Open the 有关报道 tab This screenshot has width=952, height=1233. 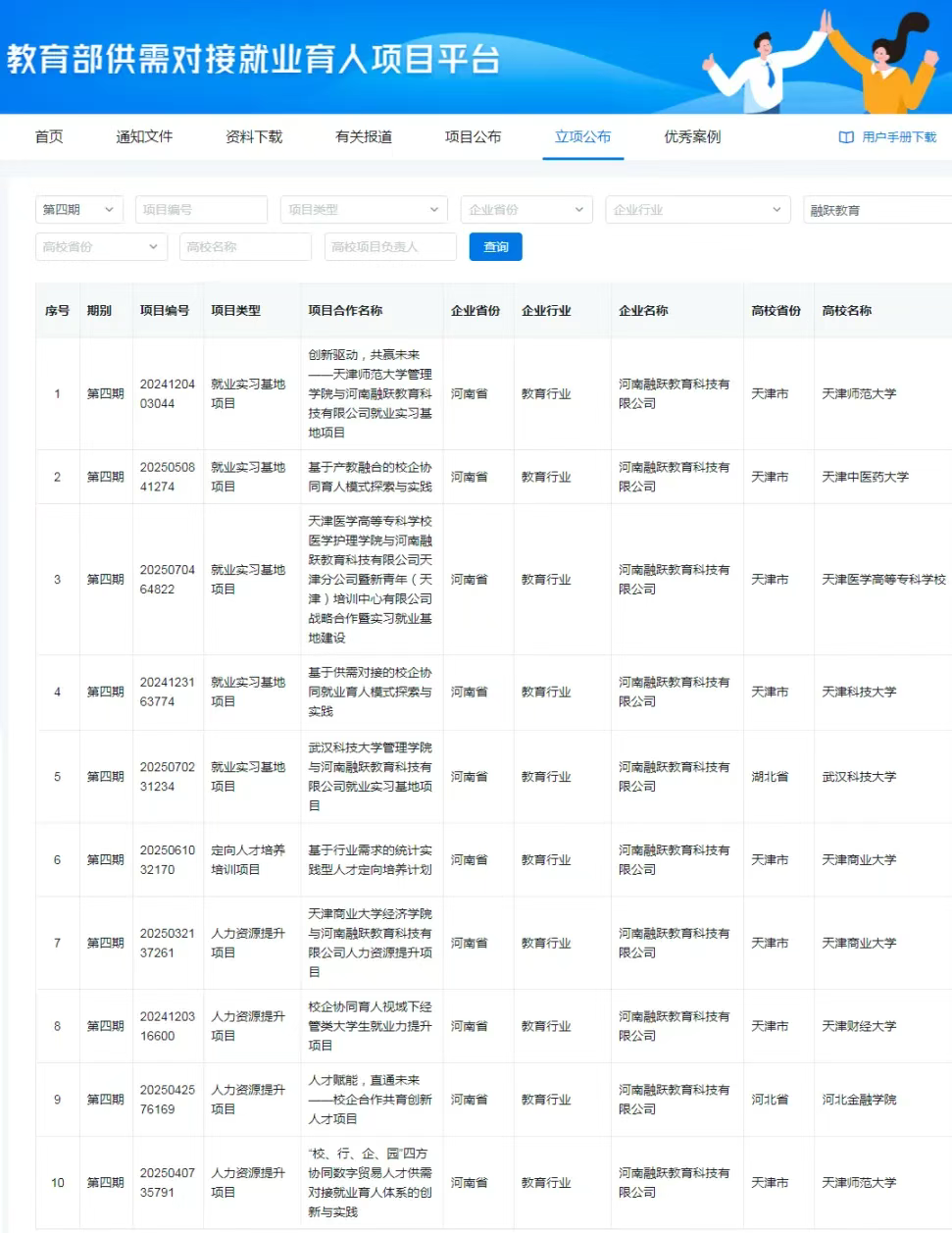coord(364,136)
